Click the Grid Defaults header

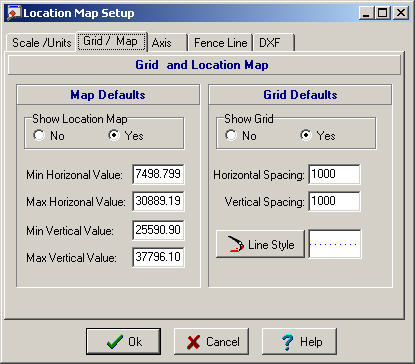(x=300, y=95)
